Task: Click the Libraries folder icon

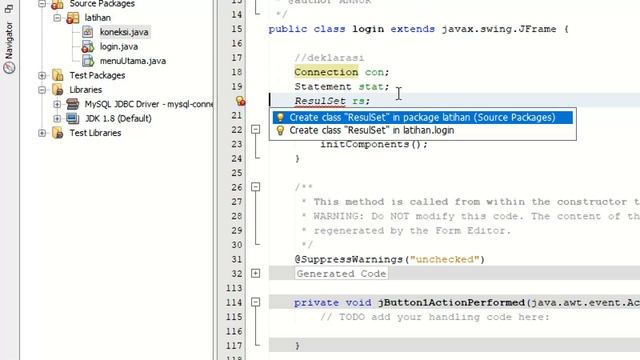Action: 58,90
